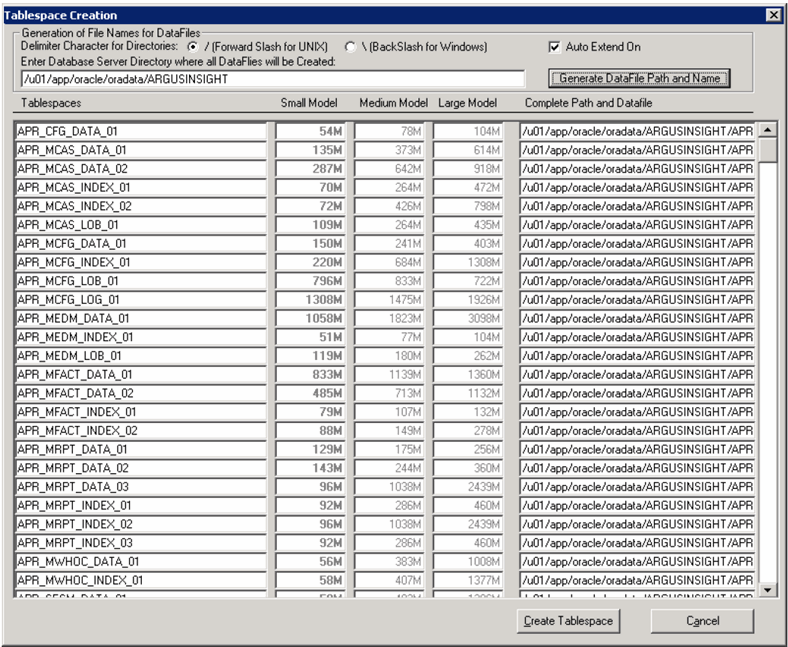Image resolution: width=788 pixels, height=647 pixels.
Task: Select BackSlash for Windows delimiter
Action: 350,47
